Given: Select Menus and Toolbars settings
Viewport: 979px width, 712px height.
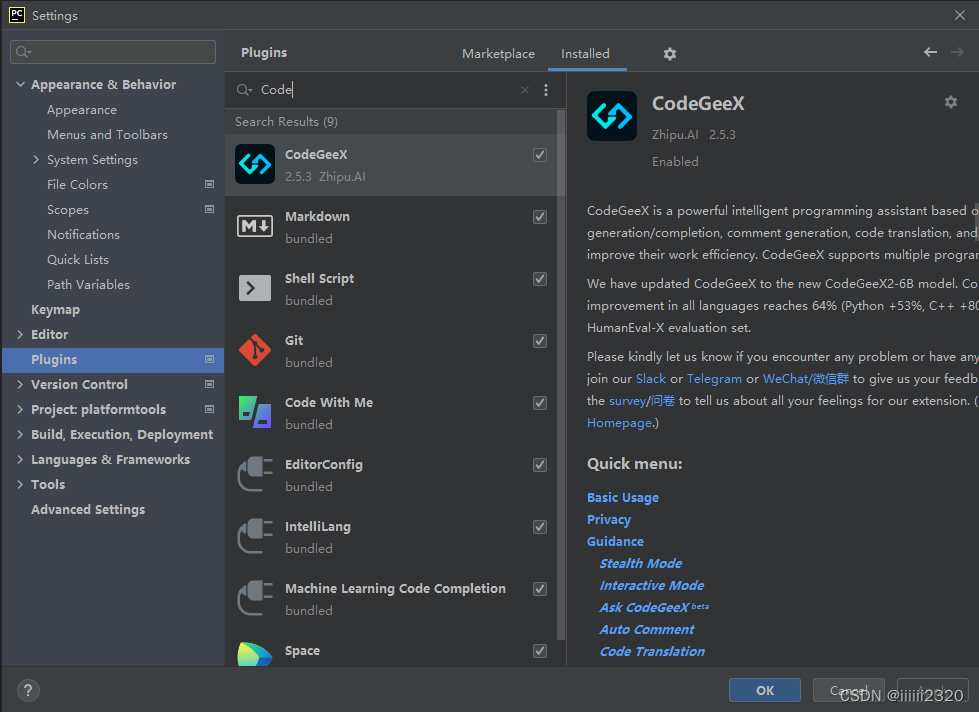Looking at the screenshot, I should coord(107,134).
